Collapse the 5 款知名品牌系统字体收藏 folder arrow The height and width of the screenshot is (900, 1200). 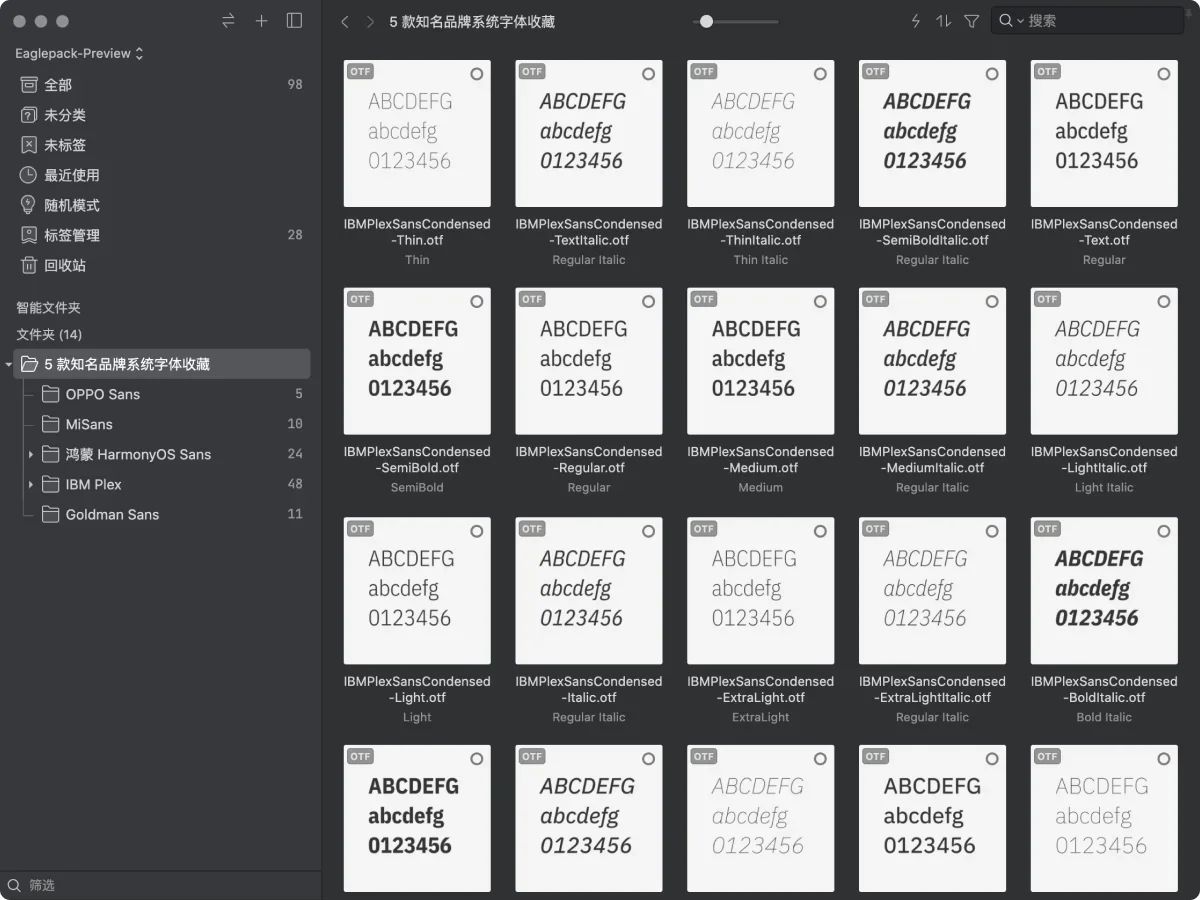[x=9, y=365]
